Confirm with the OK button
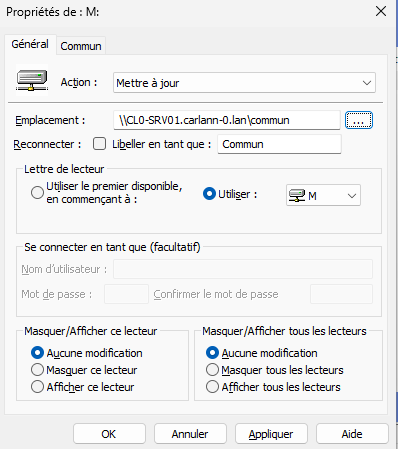 [x=109, y=434]
